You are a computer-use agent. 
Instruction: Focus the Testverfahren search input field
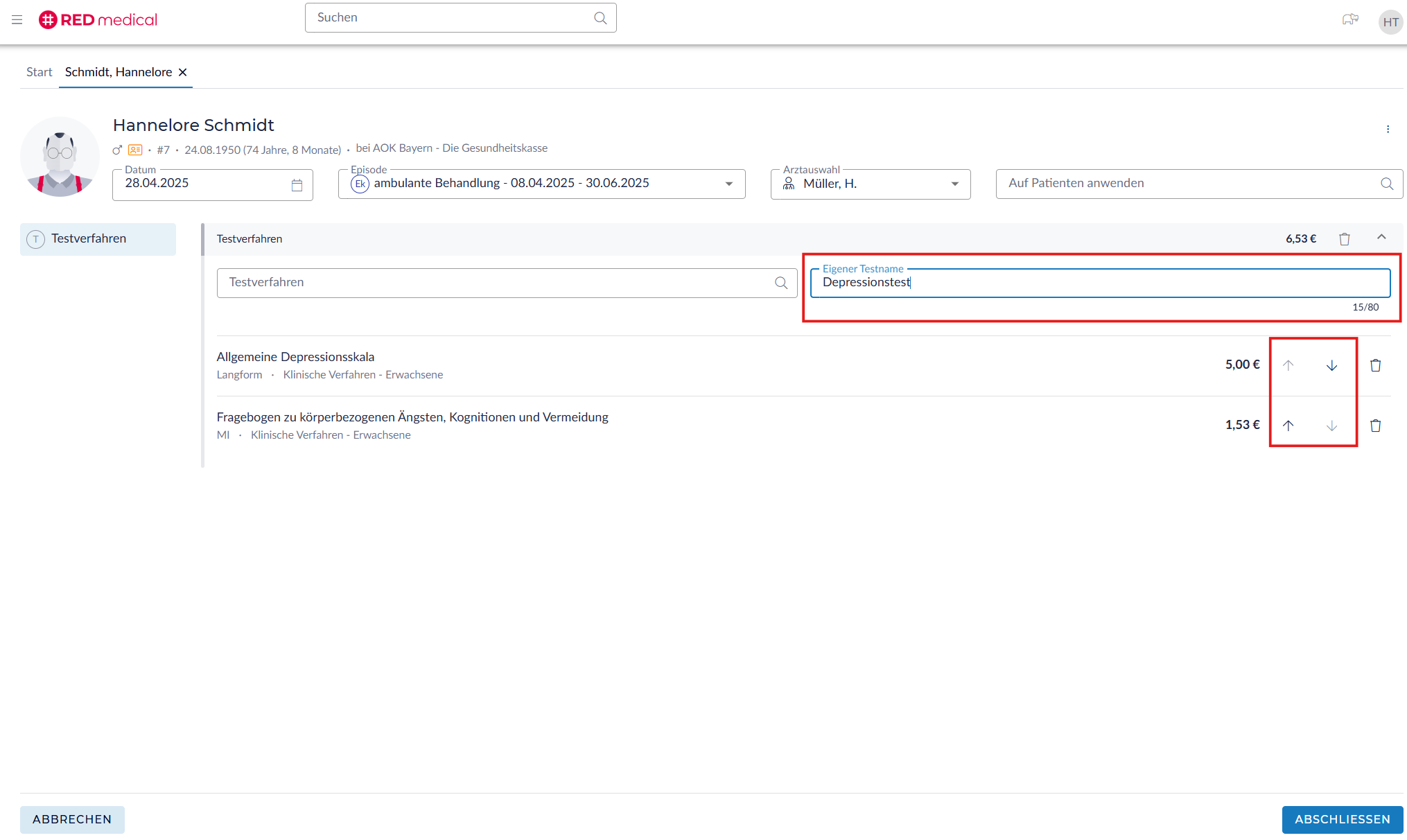click(x=496, y=283)
